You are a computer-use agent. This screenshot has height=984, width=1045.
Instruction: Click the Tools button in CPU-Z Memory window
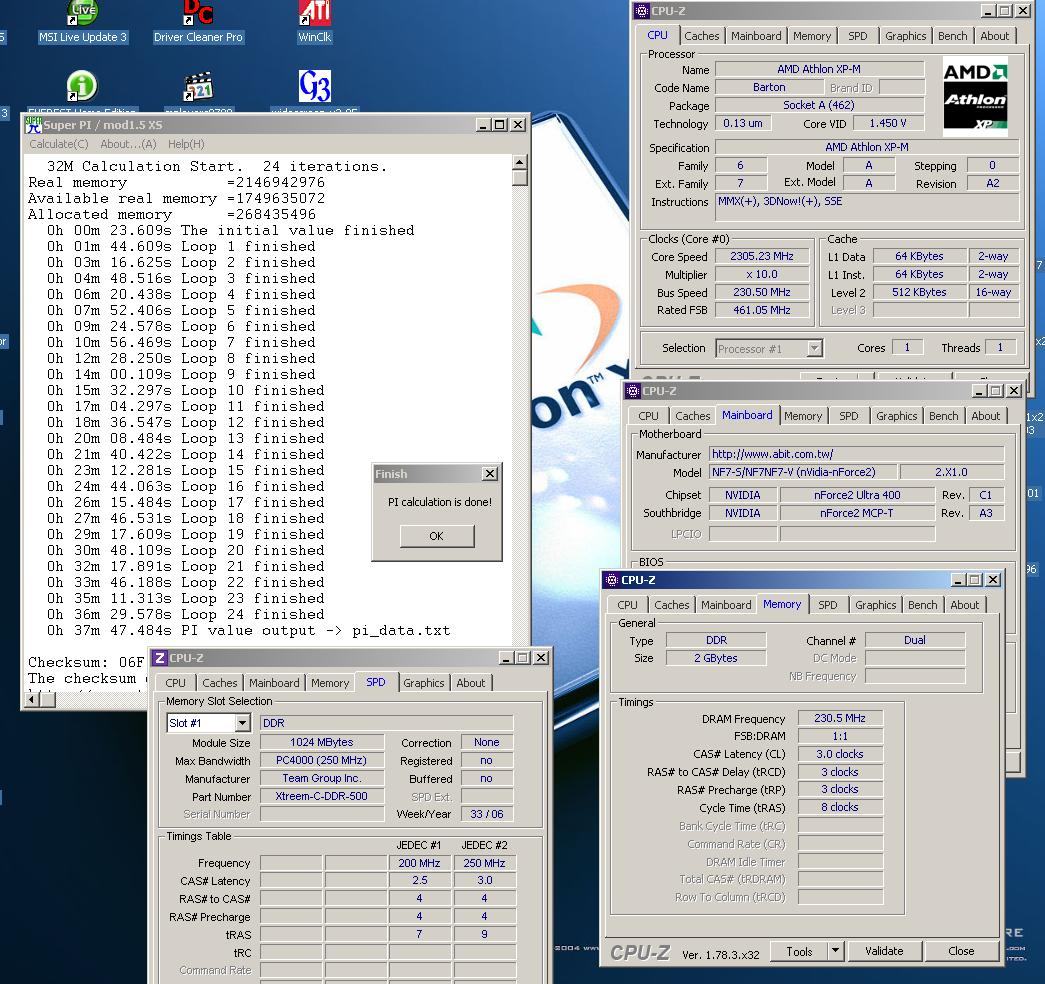pyautogui.click(x=799, y=951)
